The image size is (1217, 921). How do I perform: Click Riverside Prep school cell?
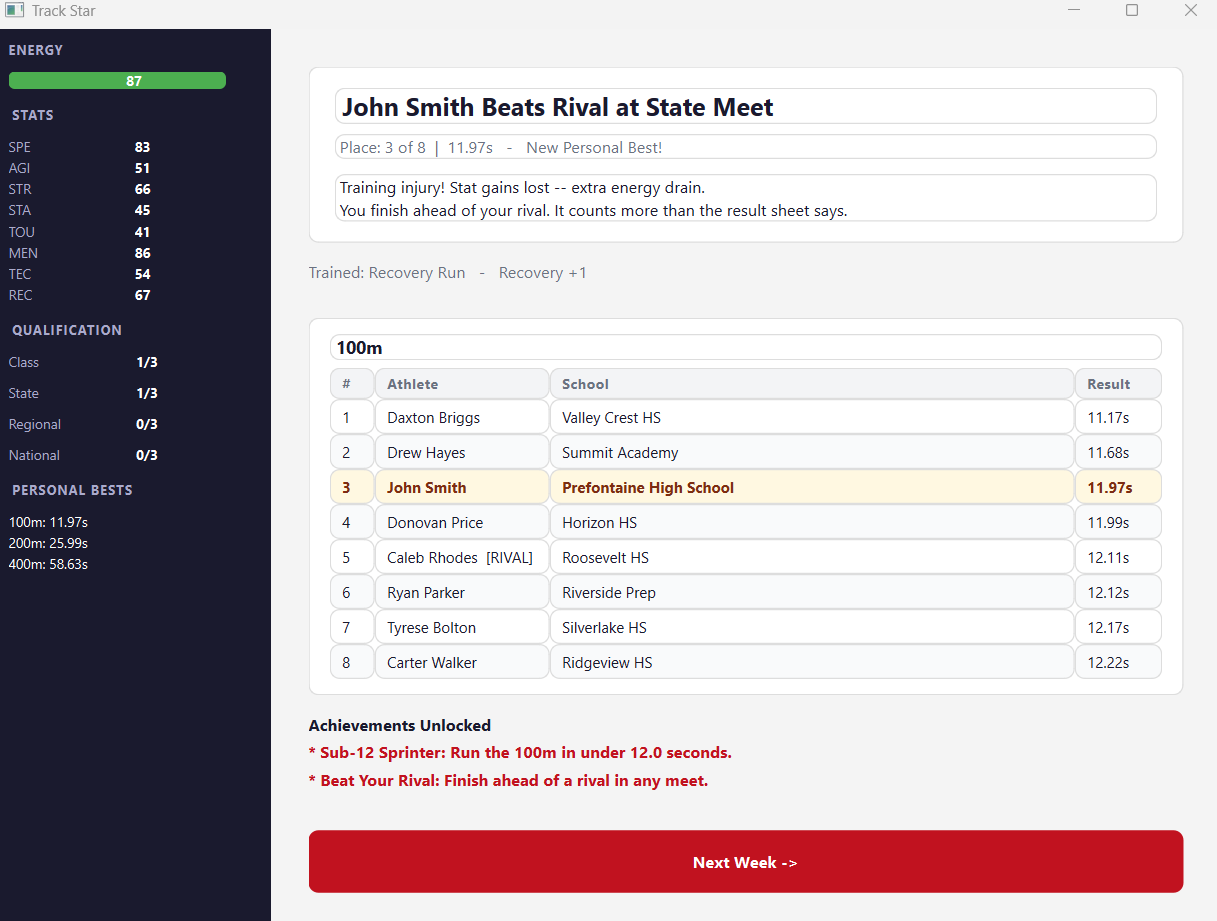click(x=812, y=592)
